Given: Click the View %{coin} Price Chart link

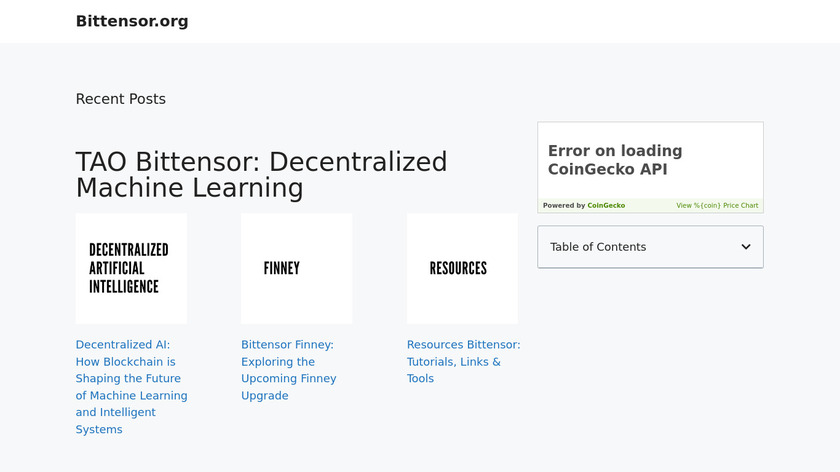Looking at the screenshot, I should pyautogui.click(x=717, y=206).
